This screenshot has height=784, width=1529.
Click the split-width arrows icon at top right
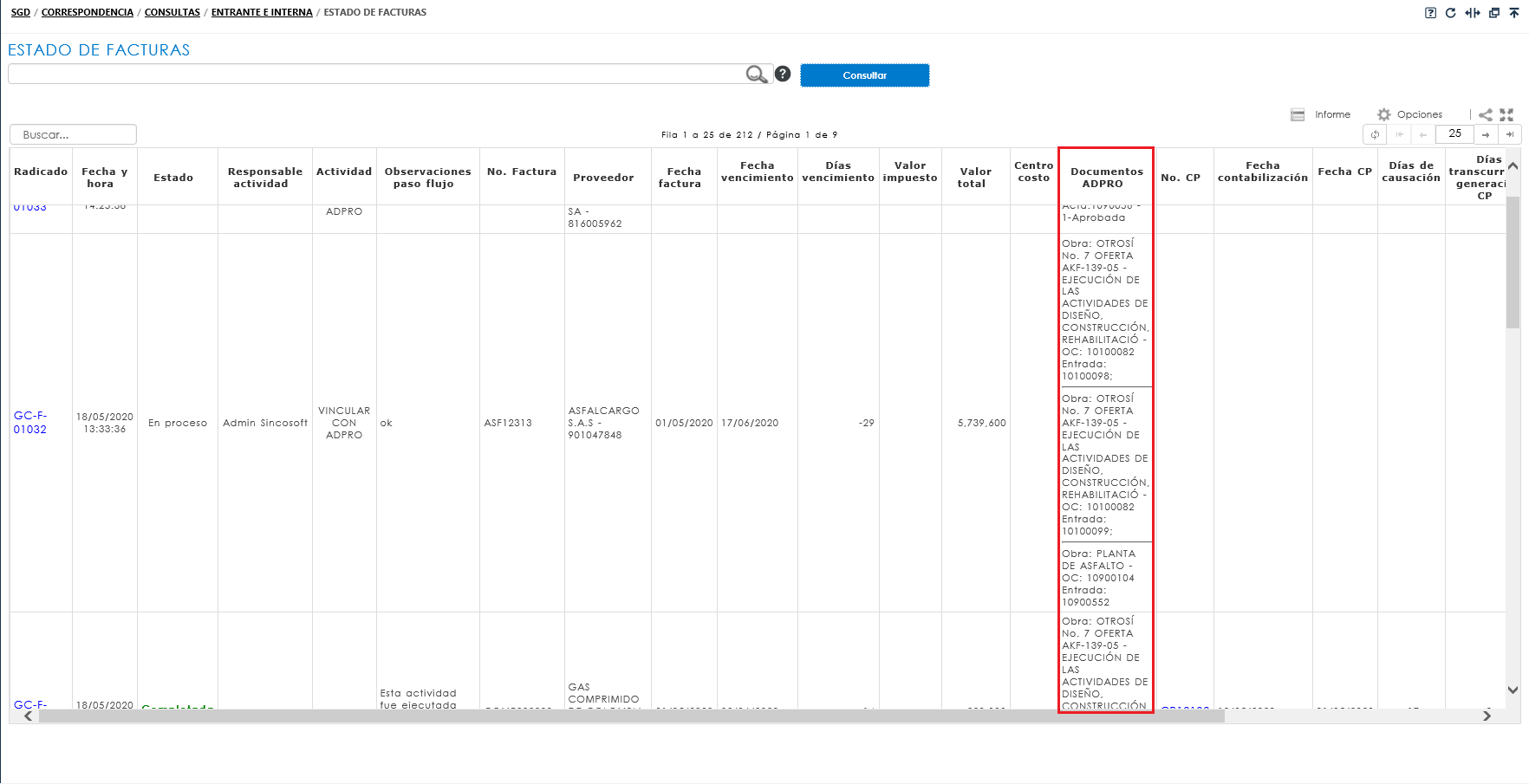point(1473,13)
